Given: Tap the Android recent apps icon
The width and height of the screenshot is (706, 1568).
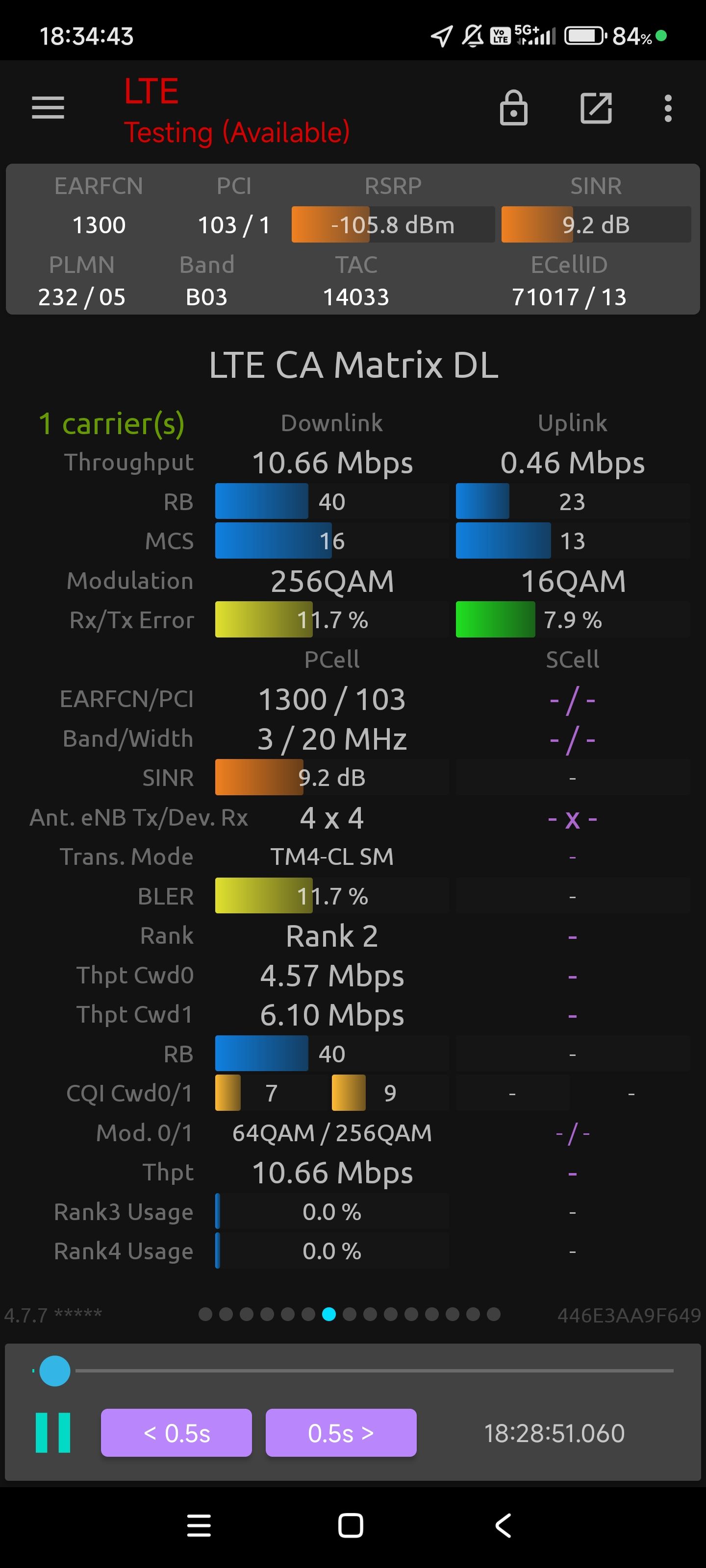Looking at the screenshot, I should click(x=199, y=1525).
